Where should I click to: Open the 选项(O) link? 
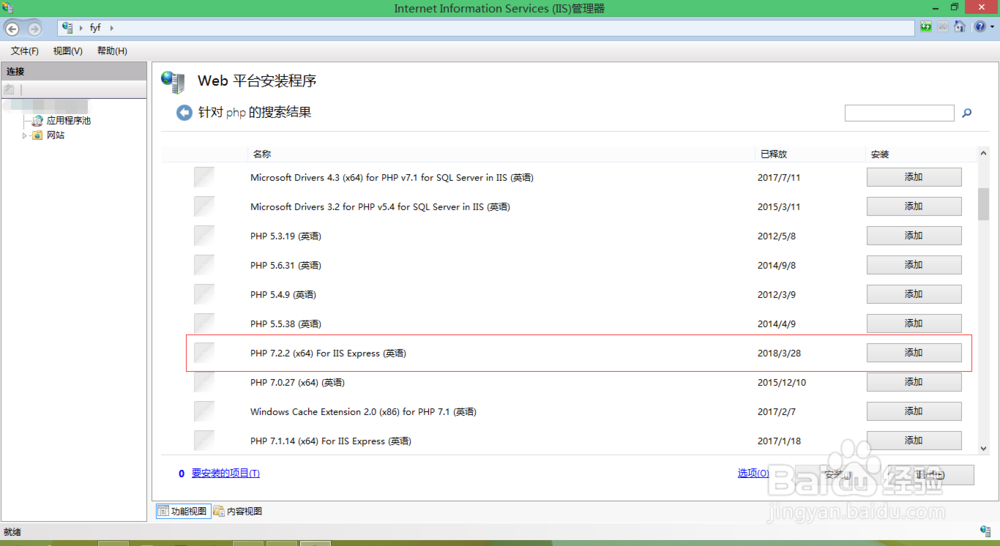tap(753, 473)
